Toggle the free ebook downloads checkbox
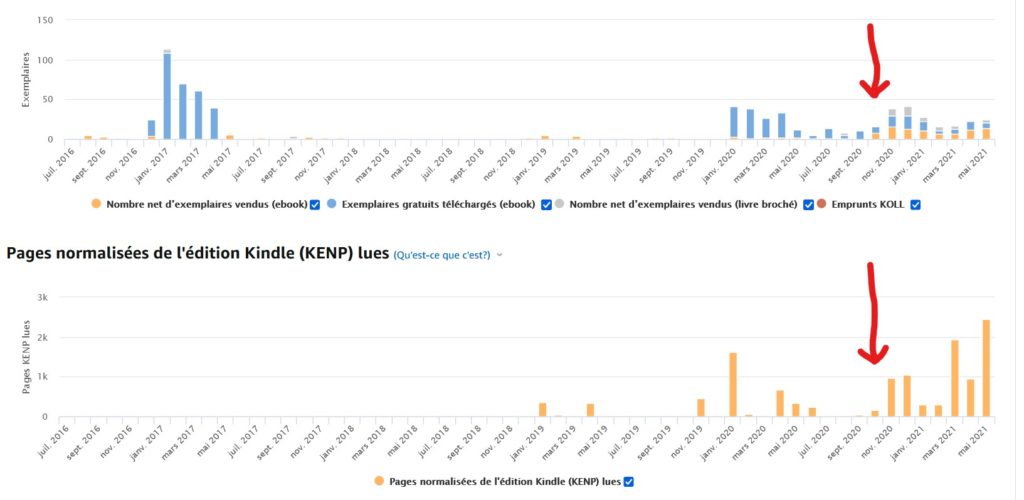Viewport: 1024px width, 500px height. (546, 205)
